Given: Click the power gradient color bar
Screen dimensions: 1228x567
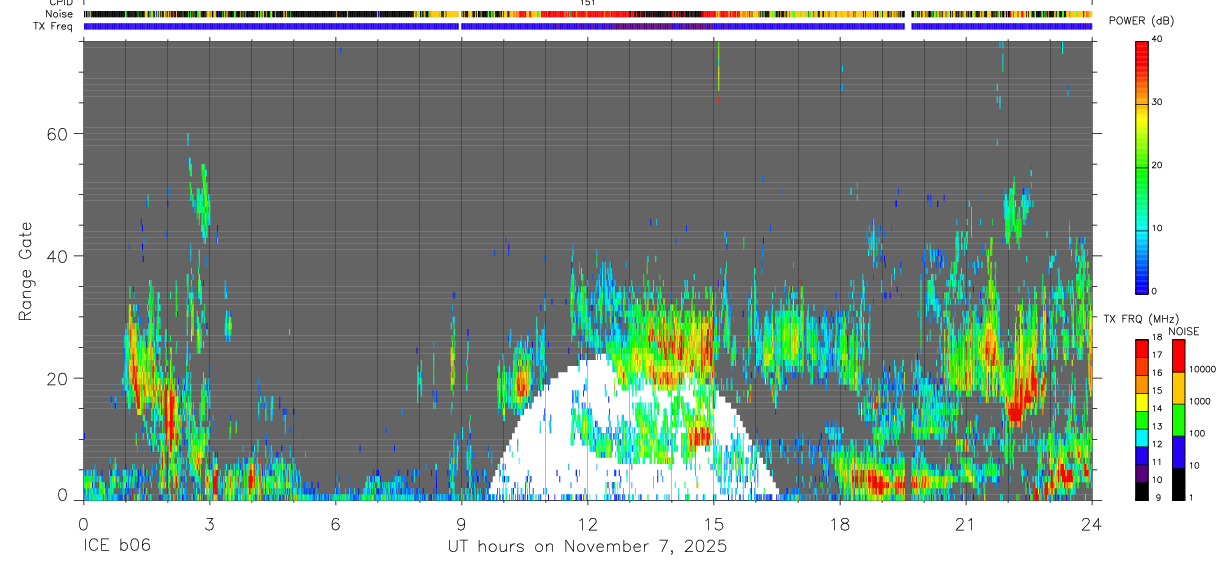Looking at the screenshot, I should point(1141,166).
